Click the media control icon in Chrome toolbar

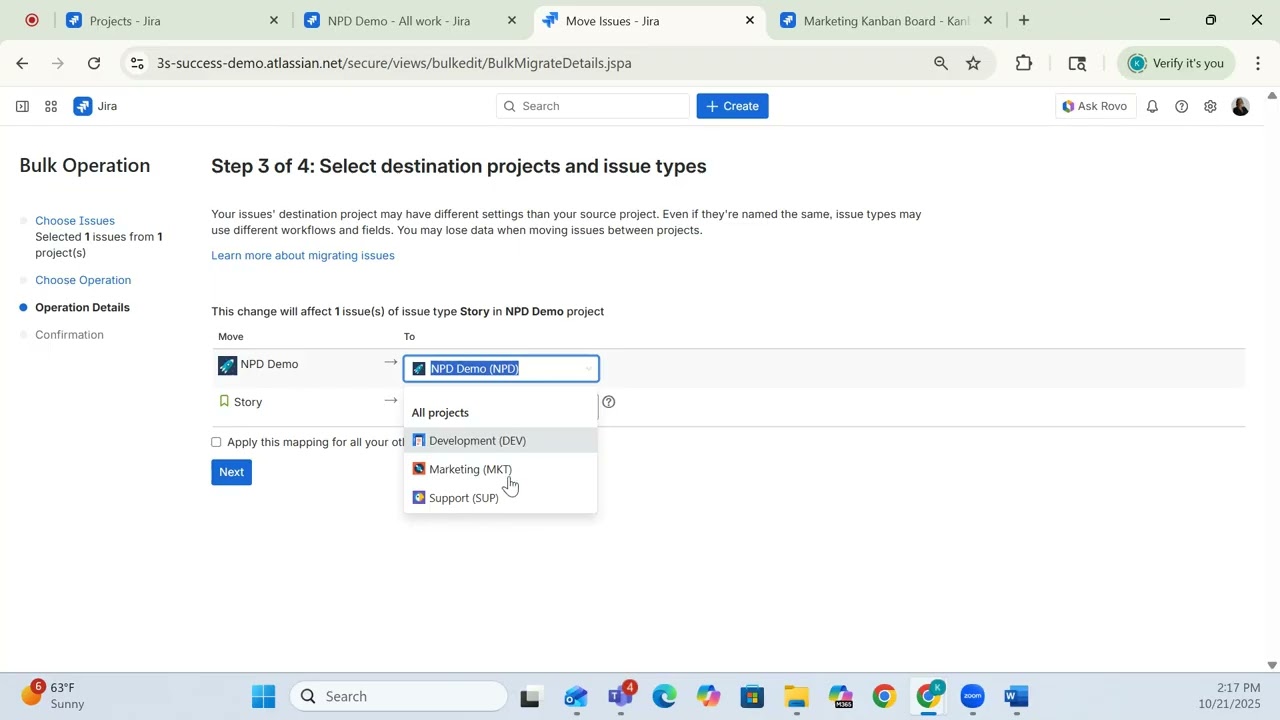(1077, 63)
